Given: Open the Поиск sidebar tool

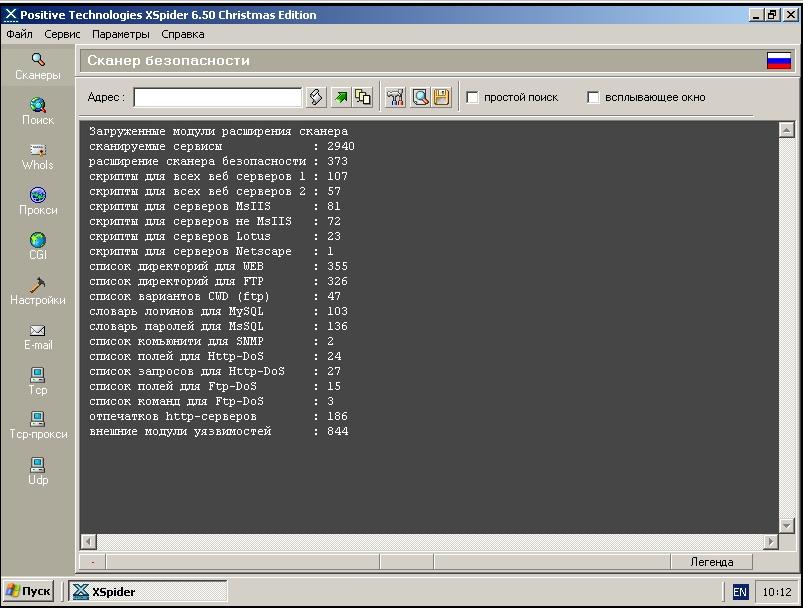Looking at the screenshot, I should tap(38, 112).
